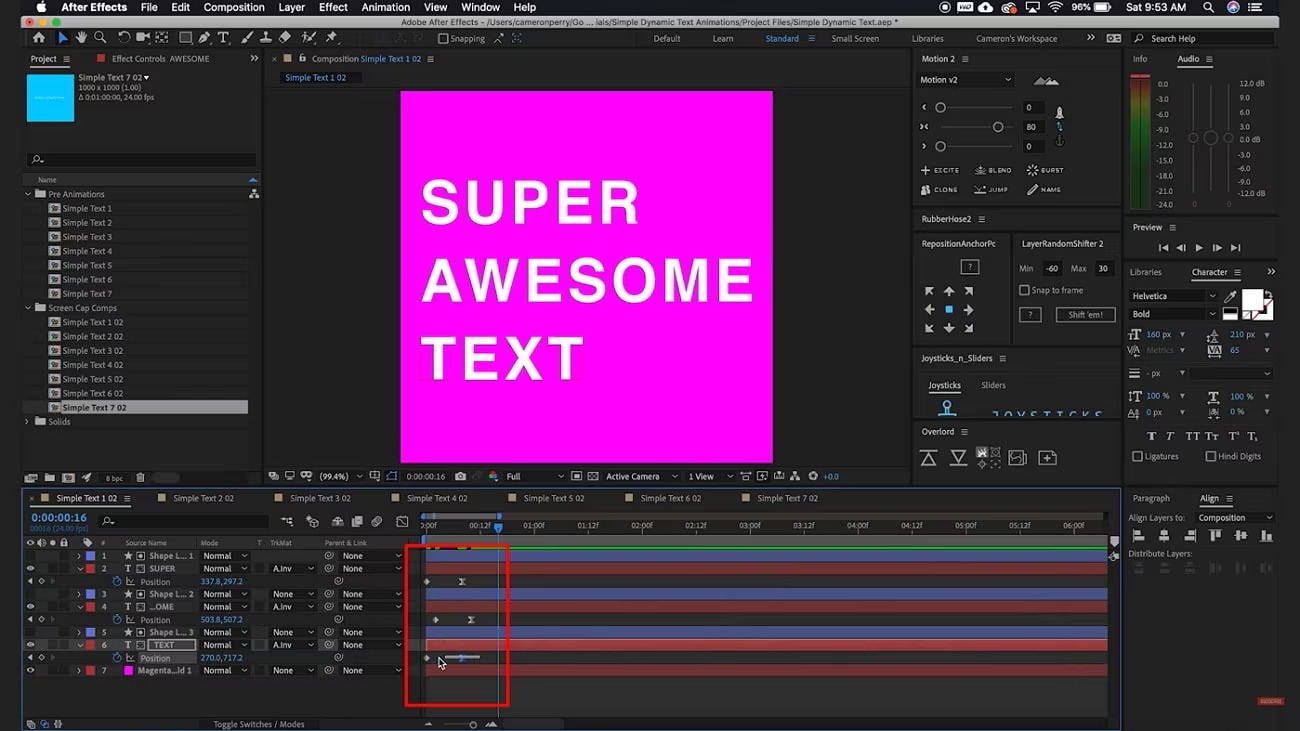The image size is (1300, 731).
Task: Click the snapshot camera icon below viewer
Action: coord(460,476)
